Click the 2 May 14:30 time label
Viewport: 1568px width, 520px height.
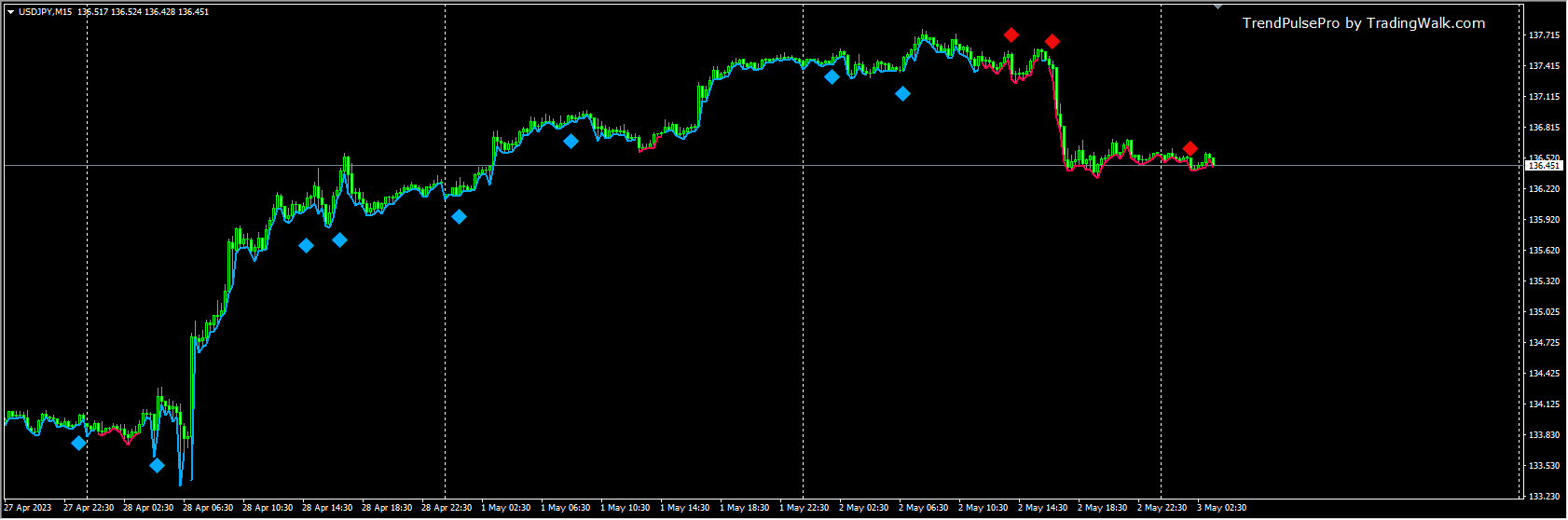click(x=1043, y=508)
